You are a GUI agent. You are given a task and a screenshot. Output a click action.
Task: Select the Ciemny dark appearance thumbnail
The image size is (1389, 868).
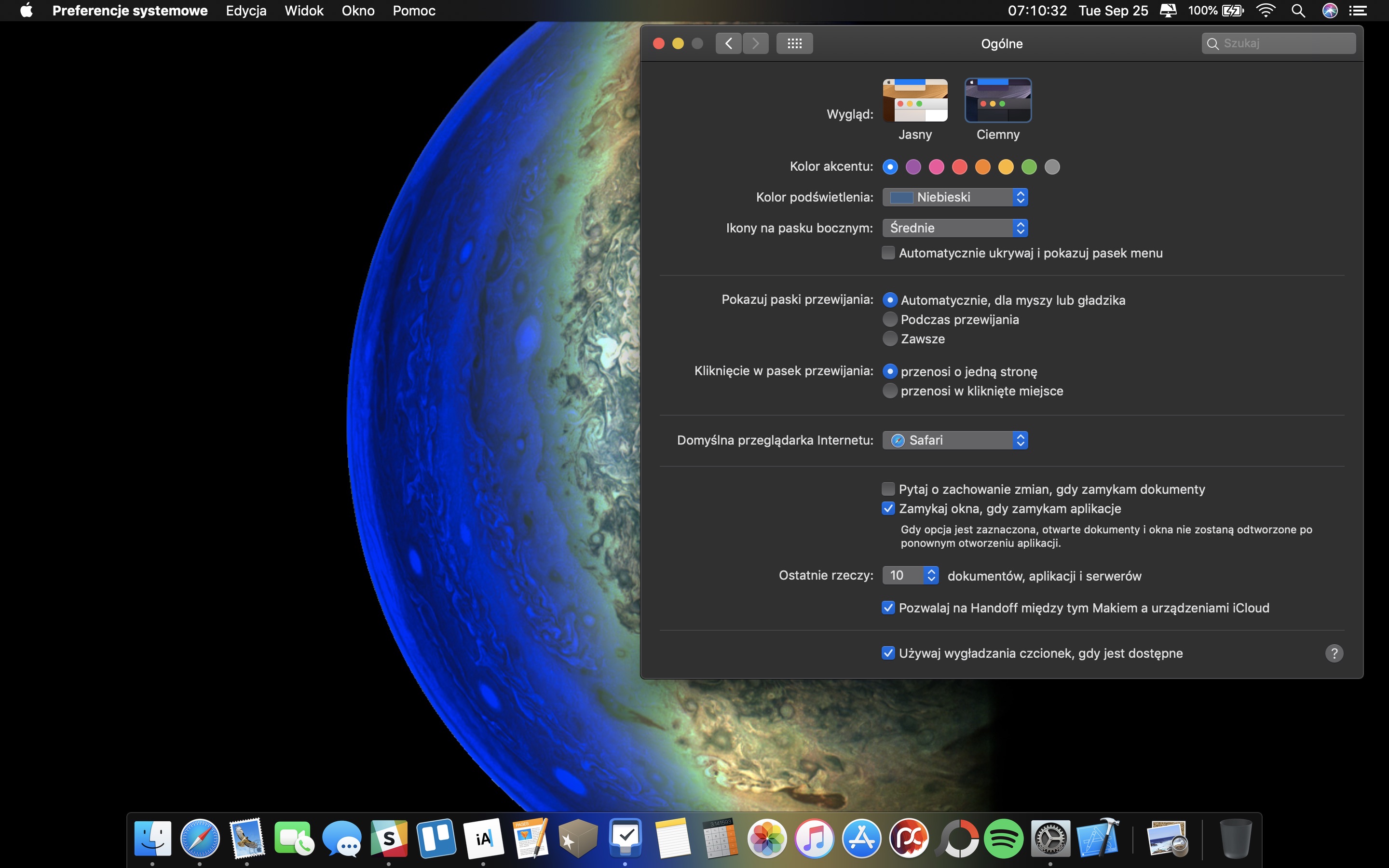pos(998,100)
